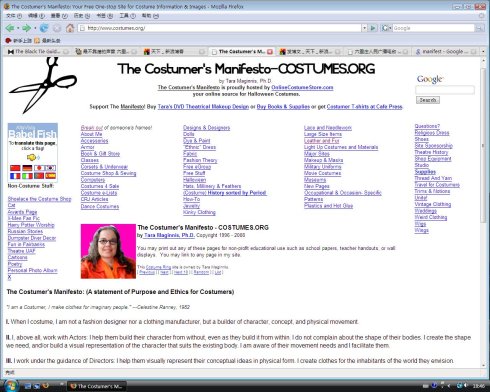Image resolution: width=490 pixels, height=392 pixels.
Task: Click the Google search field on the page
Action: pyautogui.click(x=445, y=90)
